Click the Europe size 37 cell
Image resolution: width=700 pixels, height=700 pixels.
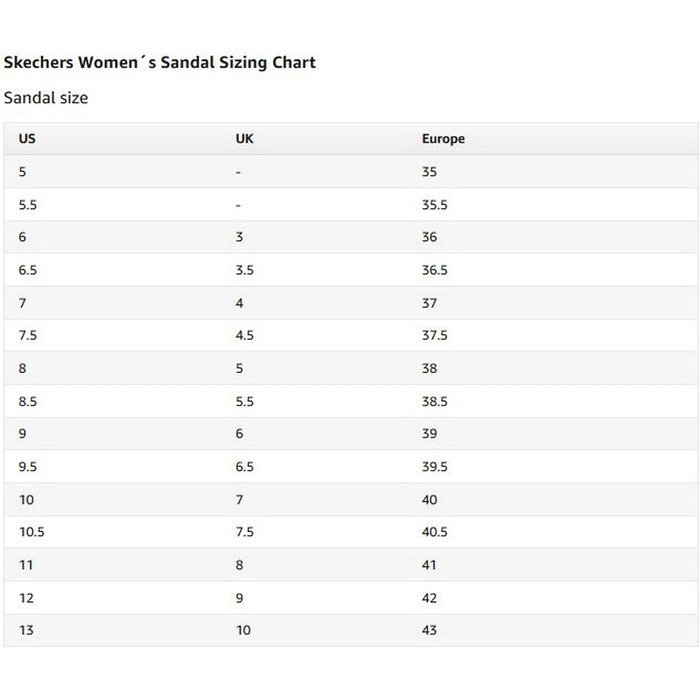(x=429, y=303)
